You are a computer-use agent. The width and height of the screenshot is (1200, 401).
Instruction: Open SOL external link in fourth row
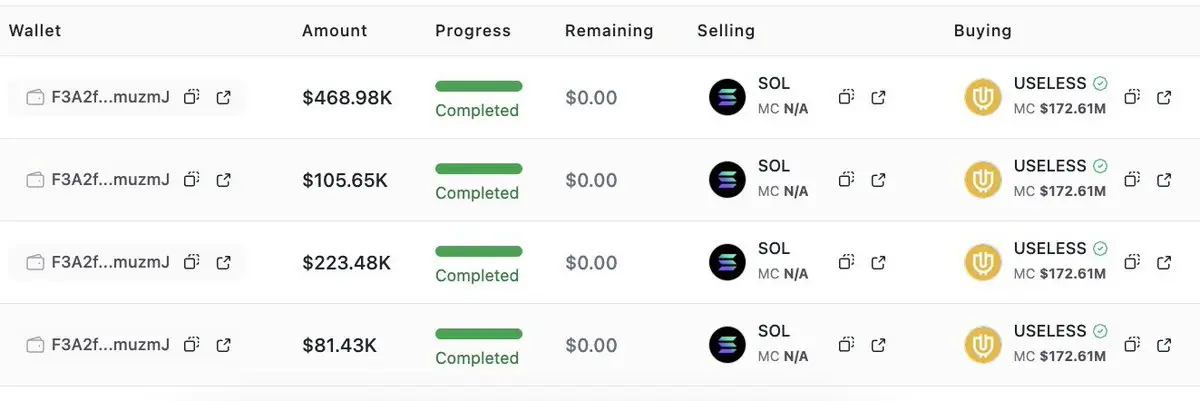(x=878, y=345)
